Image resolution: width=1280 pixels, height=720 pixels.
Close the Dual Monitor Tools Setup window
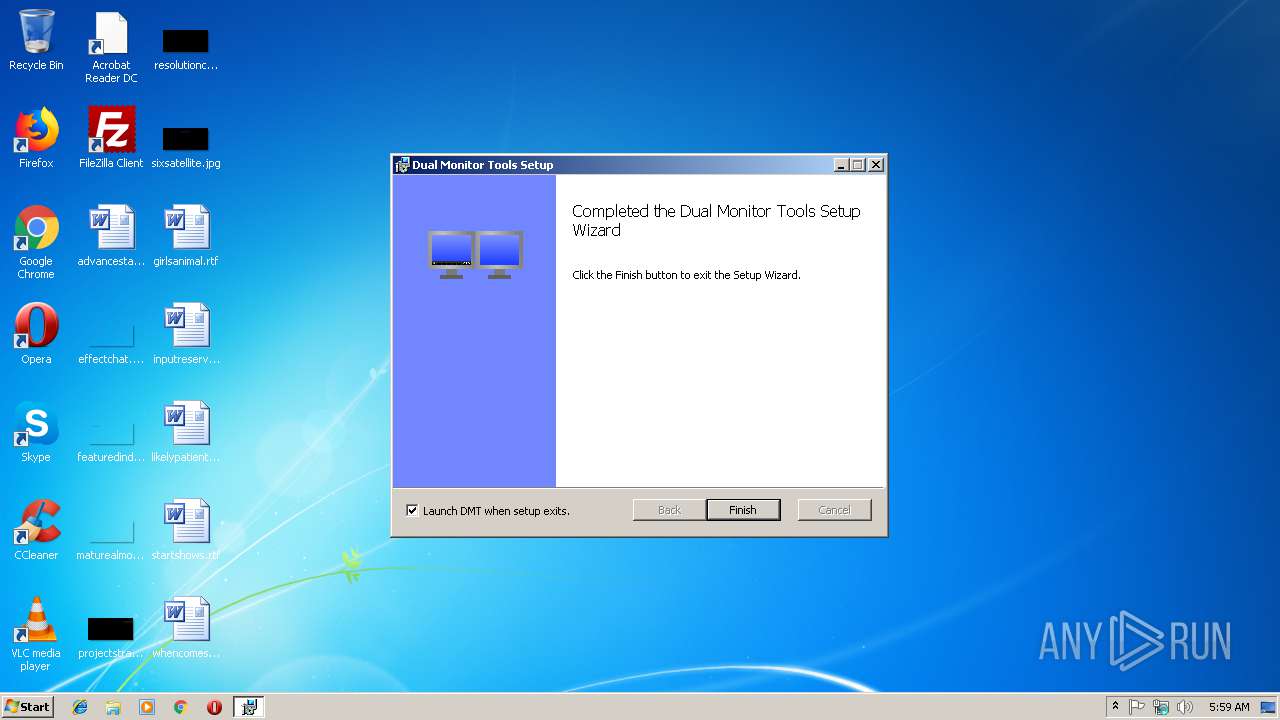pyautogui.click(x=876, y=165)
